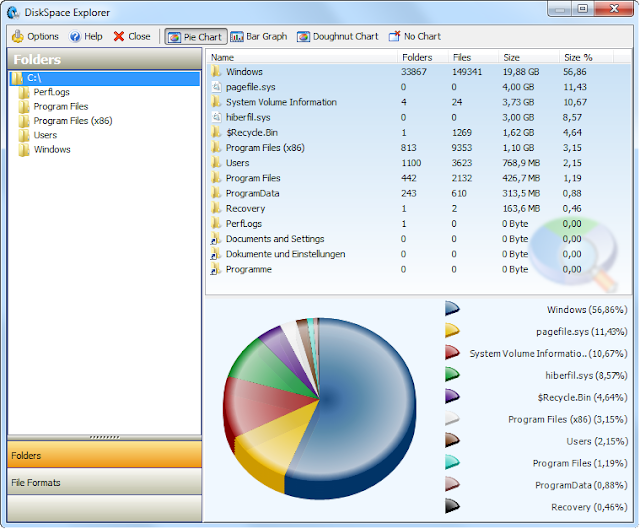Sort the list by Size % column

tap(587, 57)
